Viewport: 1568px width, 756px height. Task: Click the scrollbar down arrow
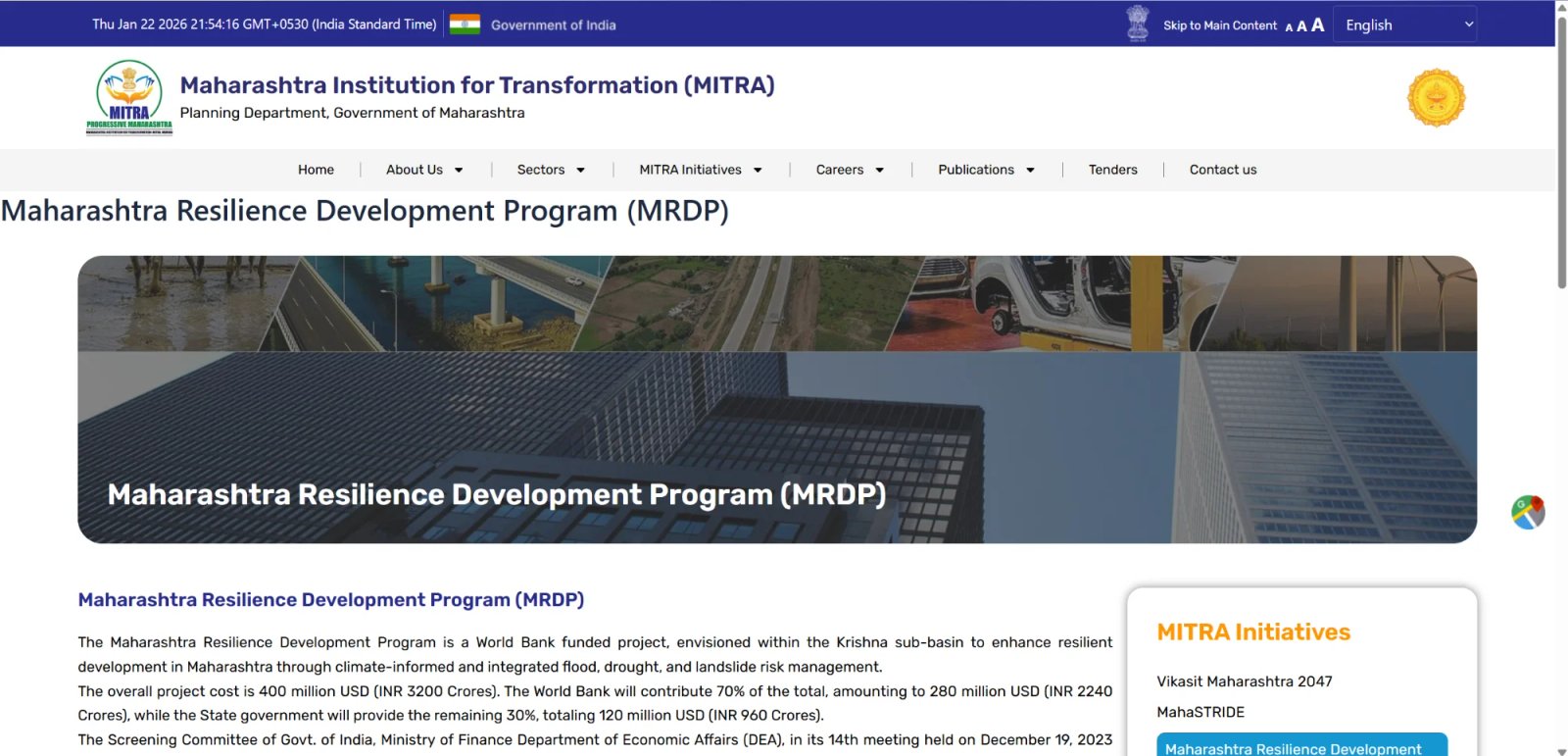pos(1561,750)
